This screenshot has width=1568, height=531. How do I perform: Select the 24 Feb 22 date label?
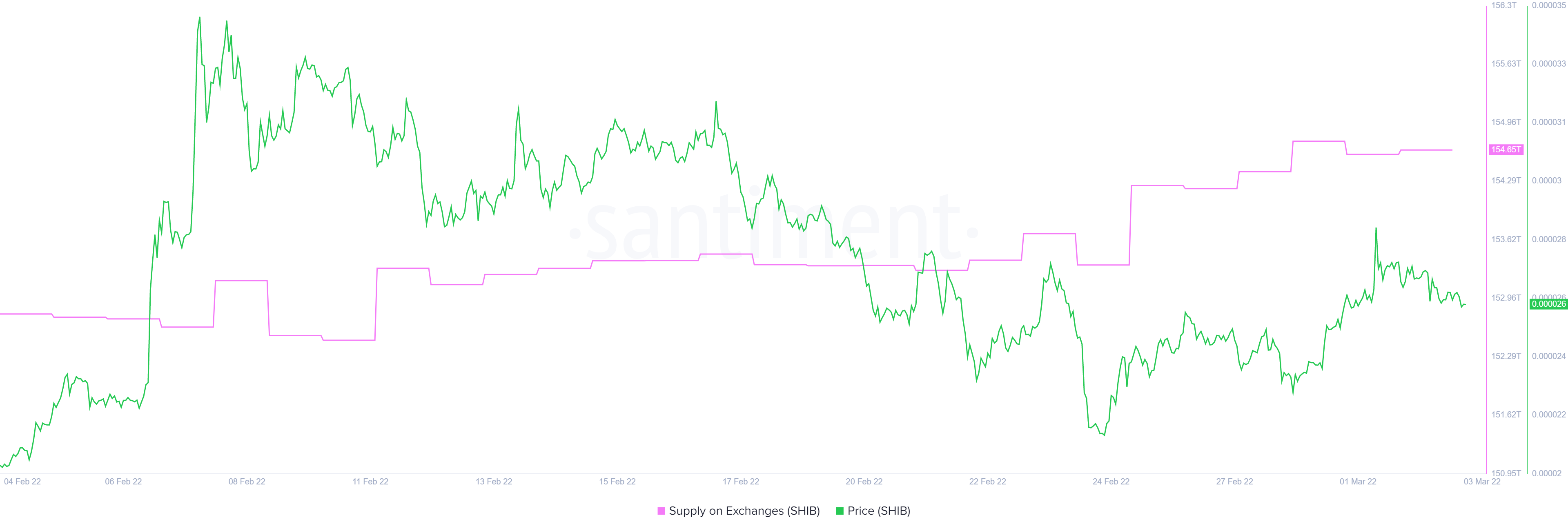click(x=1111, y=482)
